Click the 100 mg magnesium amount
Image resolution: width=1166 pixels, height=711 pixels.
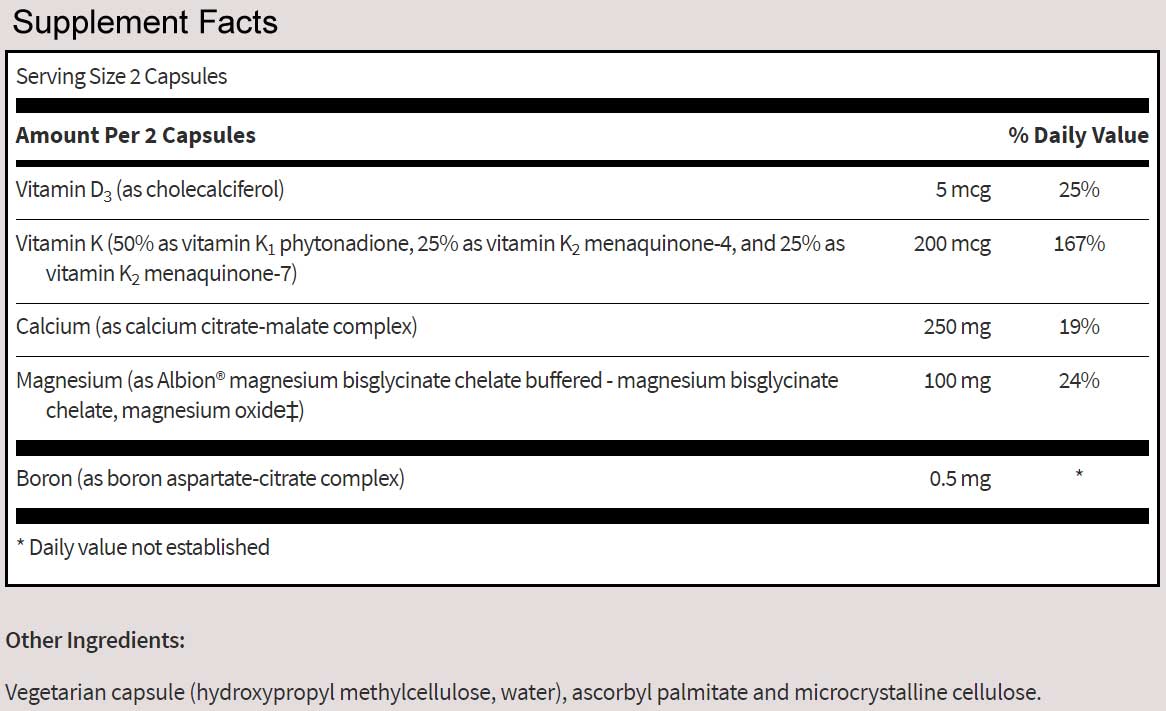click(x=958, y=381)
